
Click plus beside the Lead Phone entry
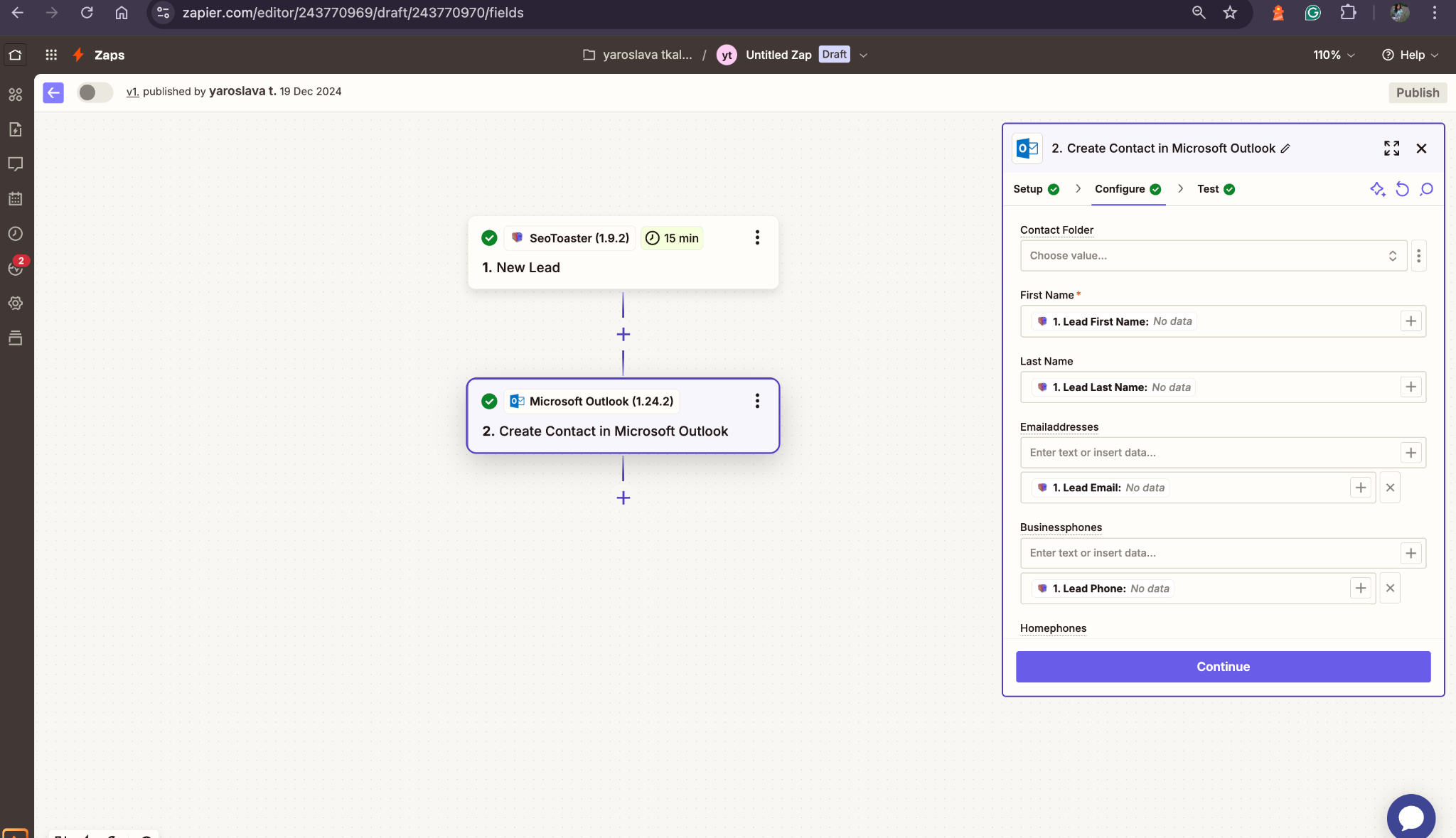coord(1360,588)
